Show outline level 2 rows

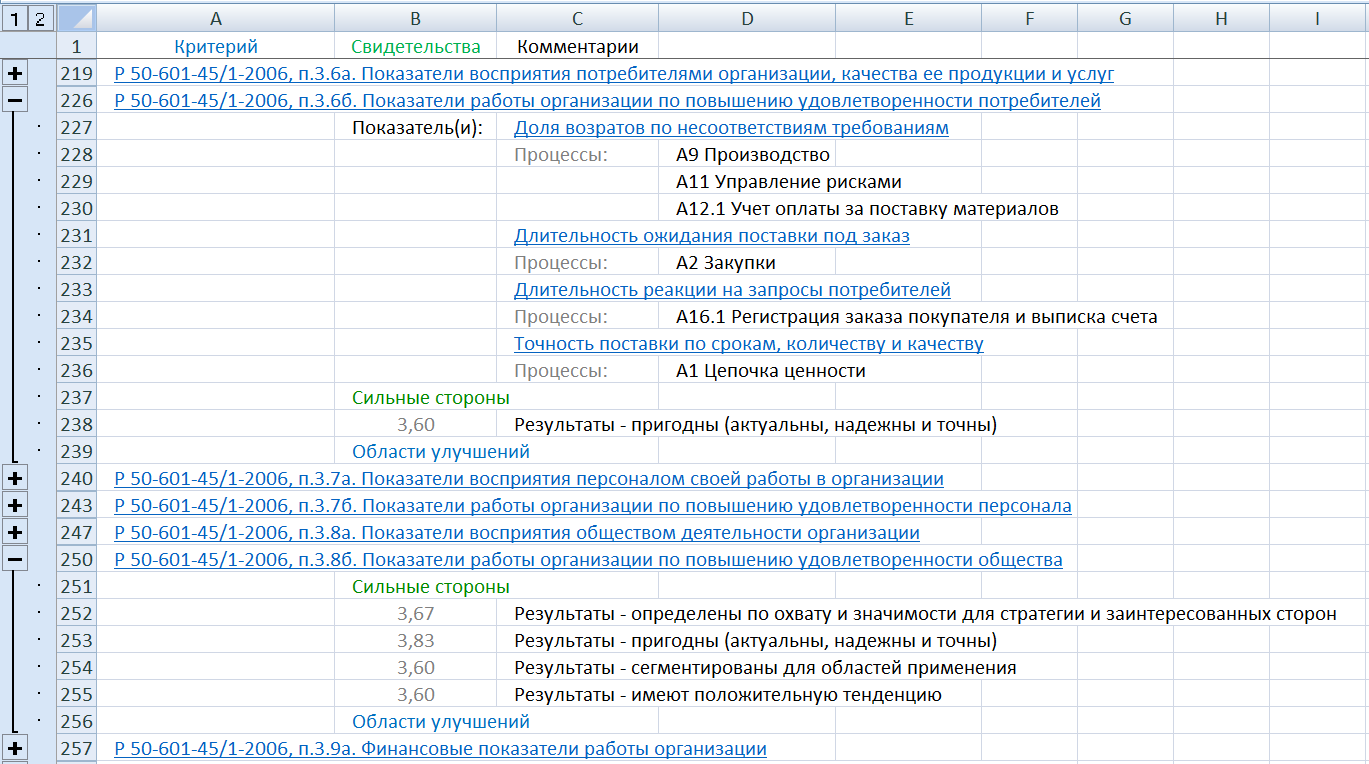pos(38,17)
